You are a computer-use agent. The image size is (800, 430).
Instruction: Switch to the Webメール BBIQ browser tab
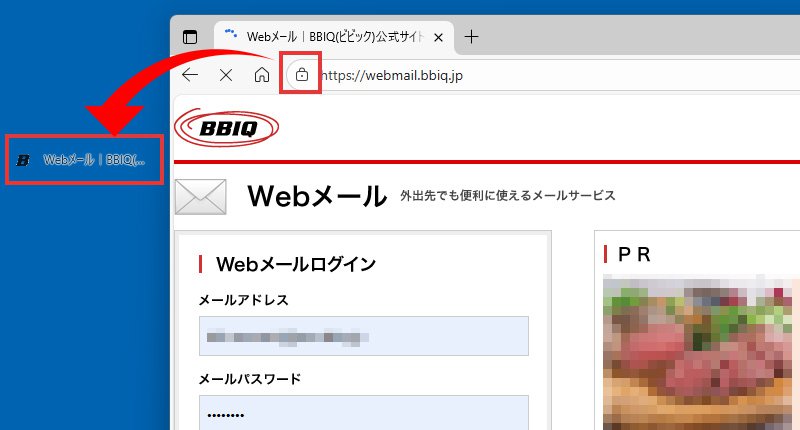click(x=330, y=37)
